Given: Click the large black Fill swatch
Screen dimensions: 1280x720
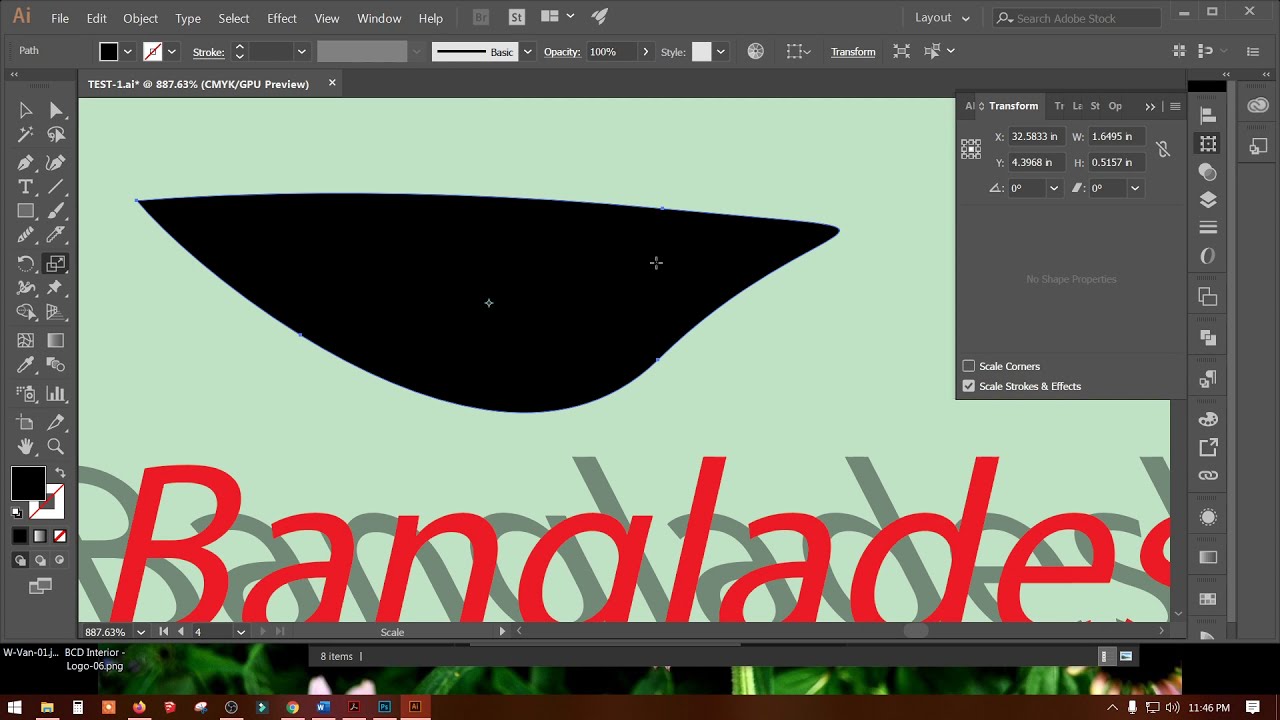Looking at the screenshot, I should [28, 483].
